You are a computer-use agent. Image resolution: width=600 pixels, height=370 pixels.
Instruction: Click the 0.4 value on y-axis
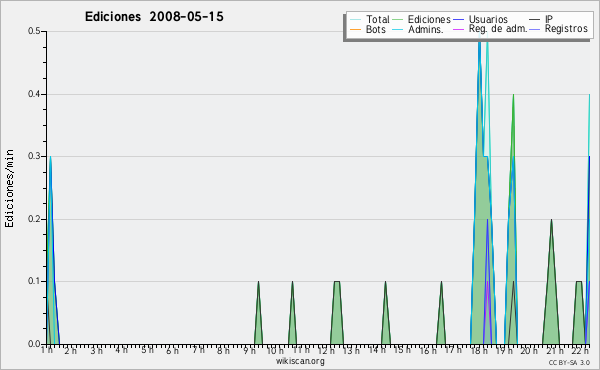[34, 94]
